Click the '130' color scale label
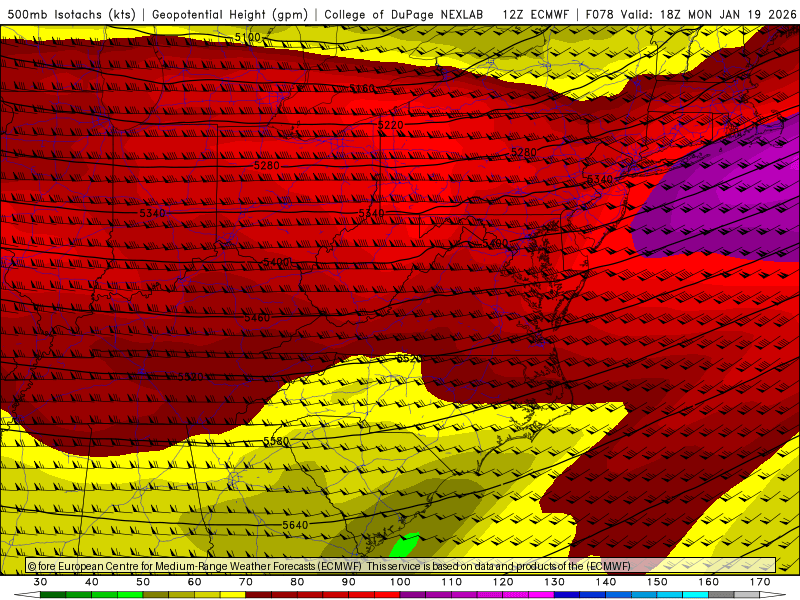This screenshot has height=600, width=800. click(x=555, y=582)
